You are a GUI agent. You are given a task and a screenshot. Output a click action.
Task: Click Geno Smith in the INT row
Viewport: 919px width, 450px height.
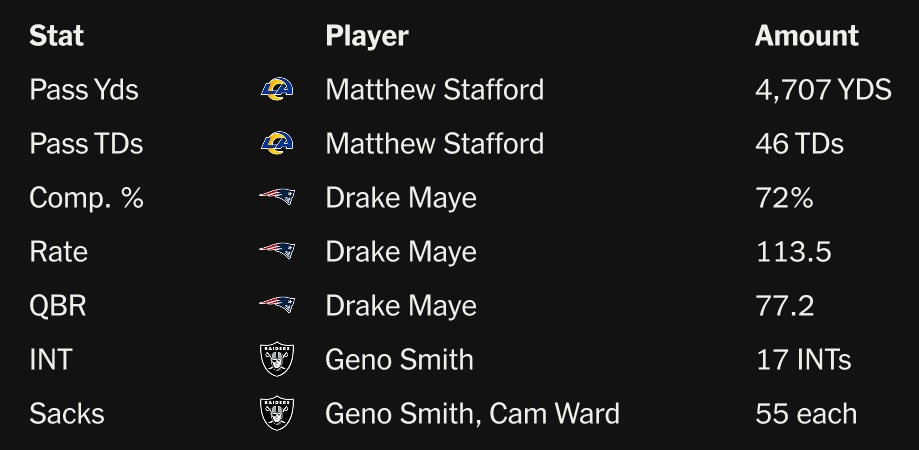point(399,360)
